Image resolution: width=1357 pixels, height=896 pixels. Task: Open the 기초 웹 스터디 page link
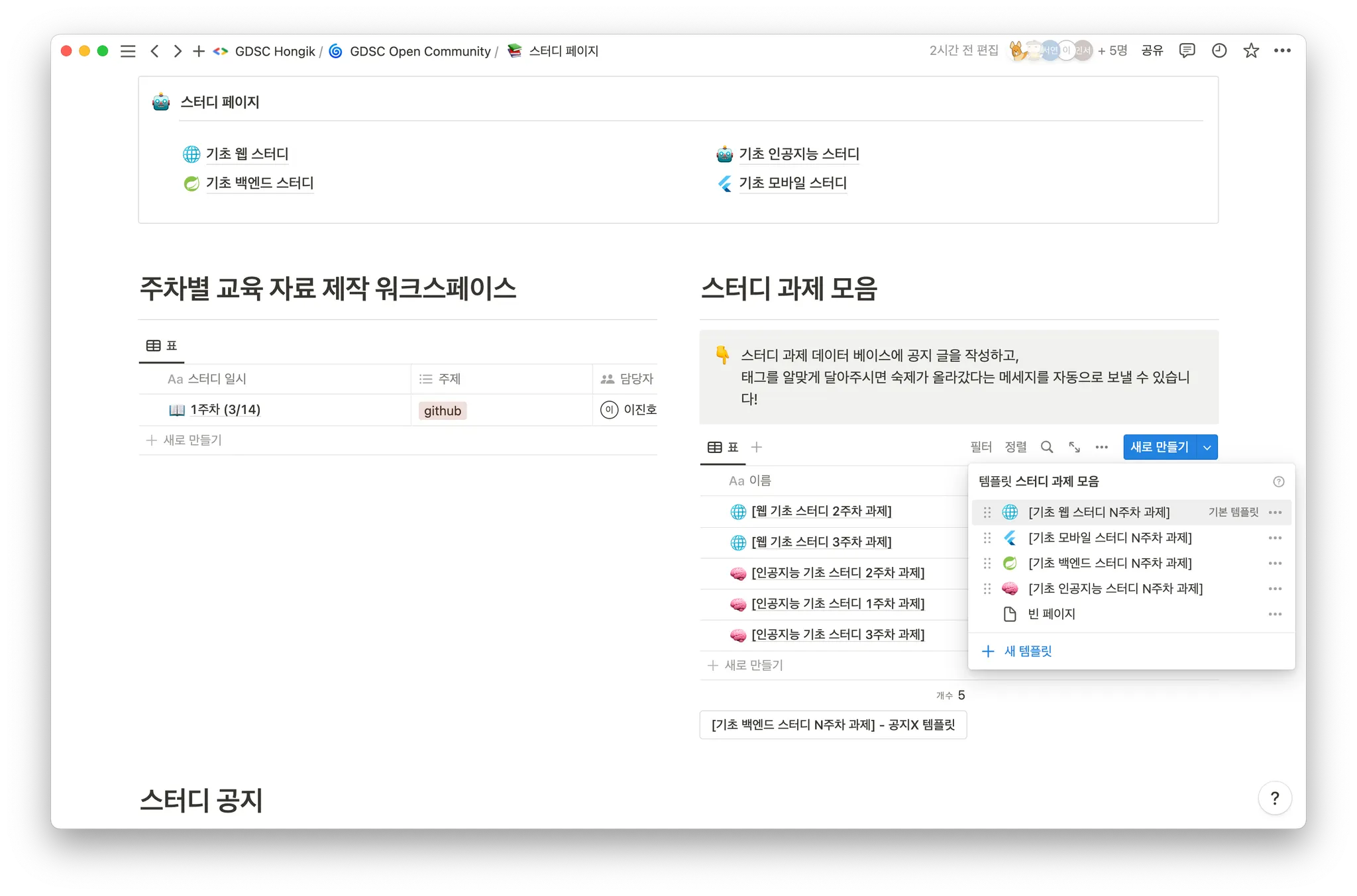246,154
